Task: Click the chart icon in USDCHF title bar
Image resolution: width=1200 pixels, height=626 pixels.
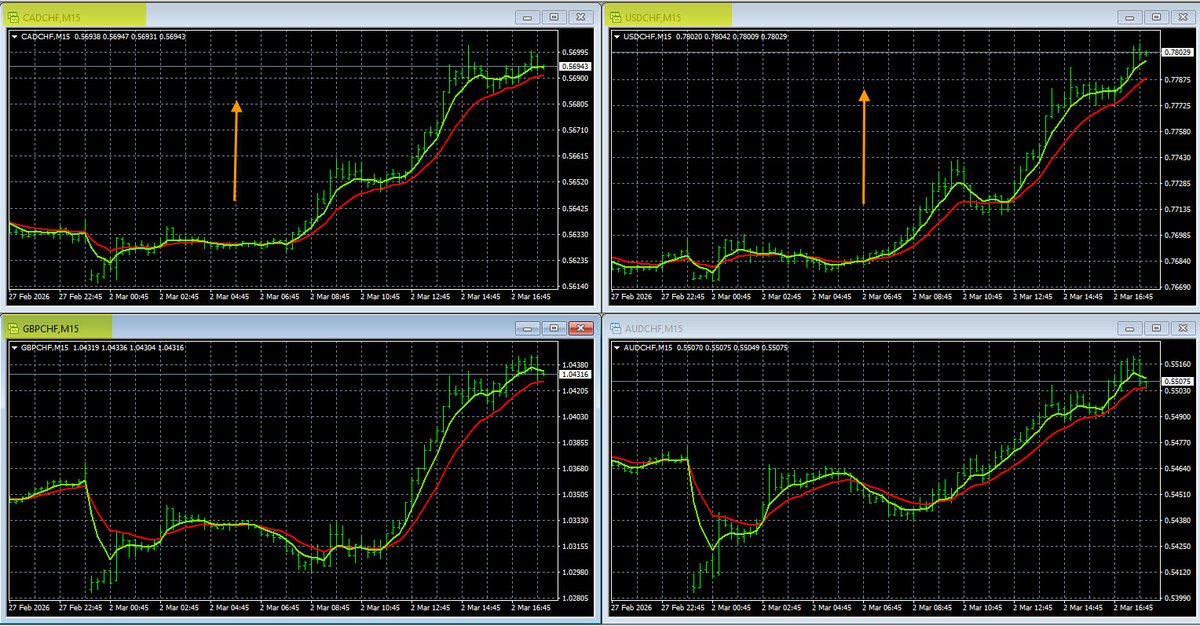Action: pyautogui.click(x=615, y=17)
